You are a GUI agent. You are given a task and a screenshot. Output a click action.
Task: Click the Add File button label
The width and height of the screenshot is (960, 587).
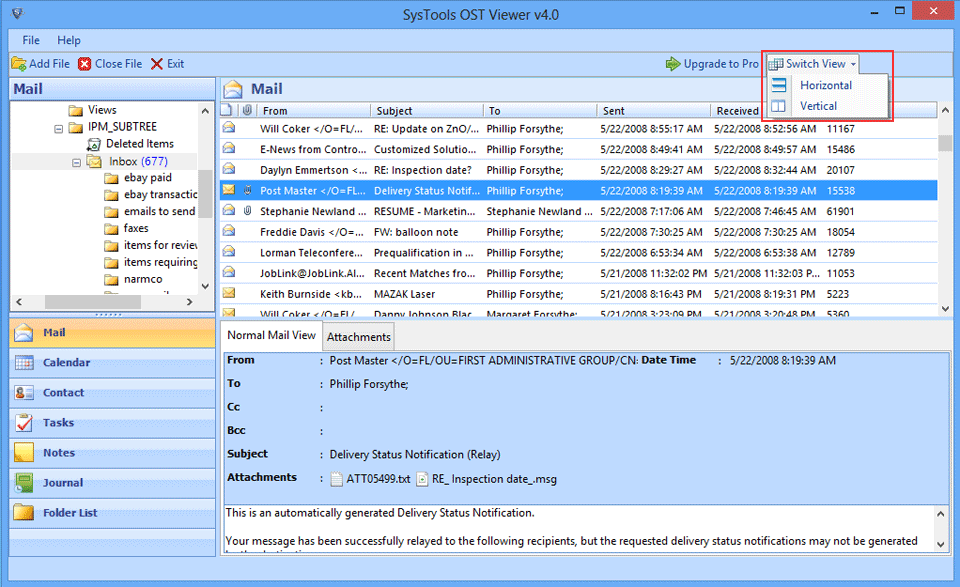tap(50, 64)
